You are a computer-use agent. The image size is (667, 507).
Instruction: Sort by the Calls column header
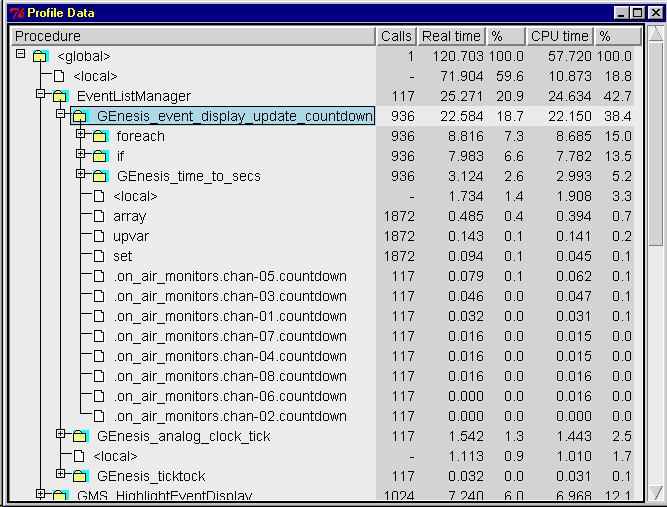coord(396,36)
